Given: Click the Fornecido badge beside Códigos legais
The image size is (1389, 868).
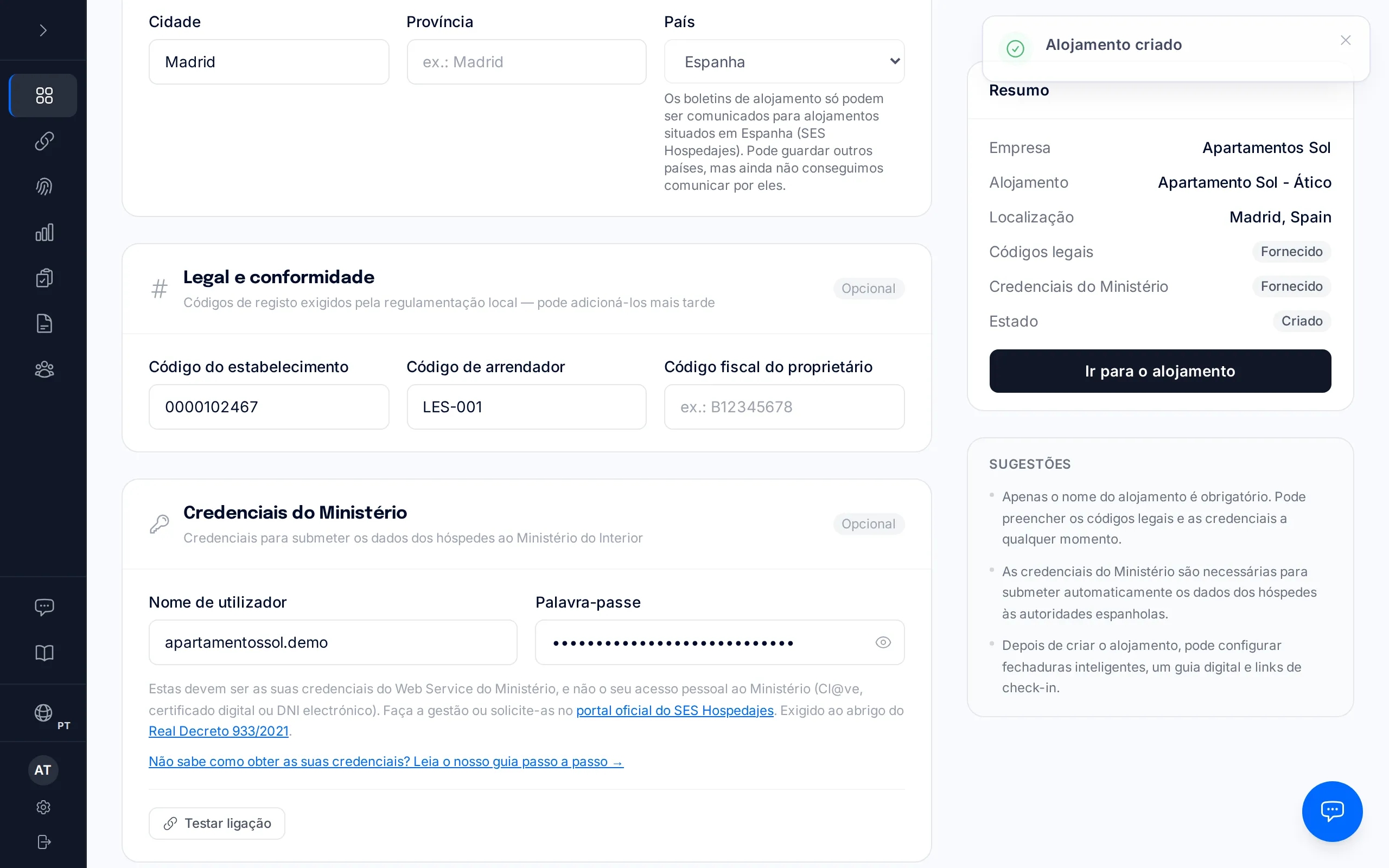Looking at the screenshot, I should [1291, 251].
